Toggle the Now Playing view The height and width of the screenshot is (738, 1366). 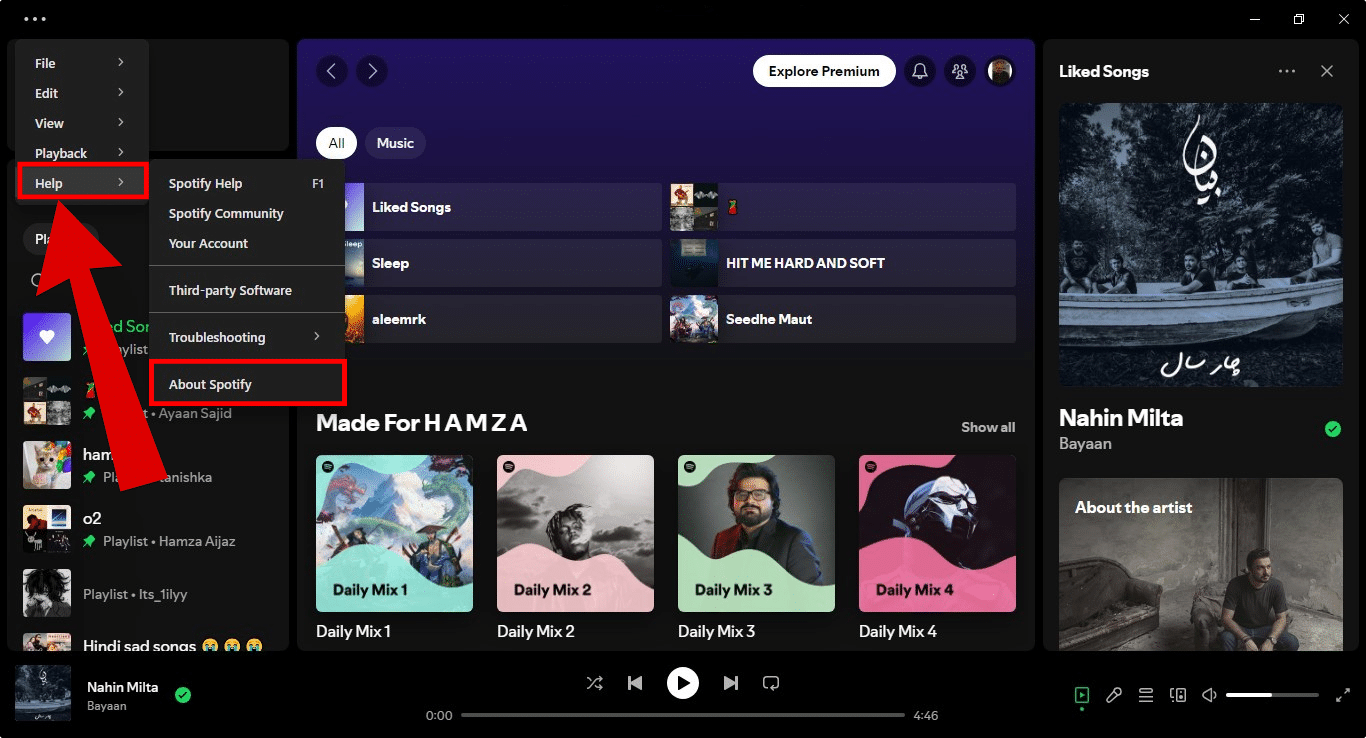(x=1081, y=695)
